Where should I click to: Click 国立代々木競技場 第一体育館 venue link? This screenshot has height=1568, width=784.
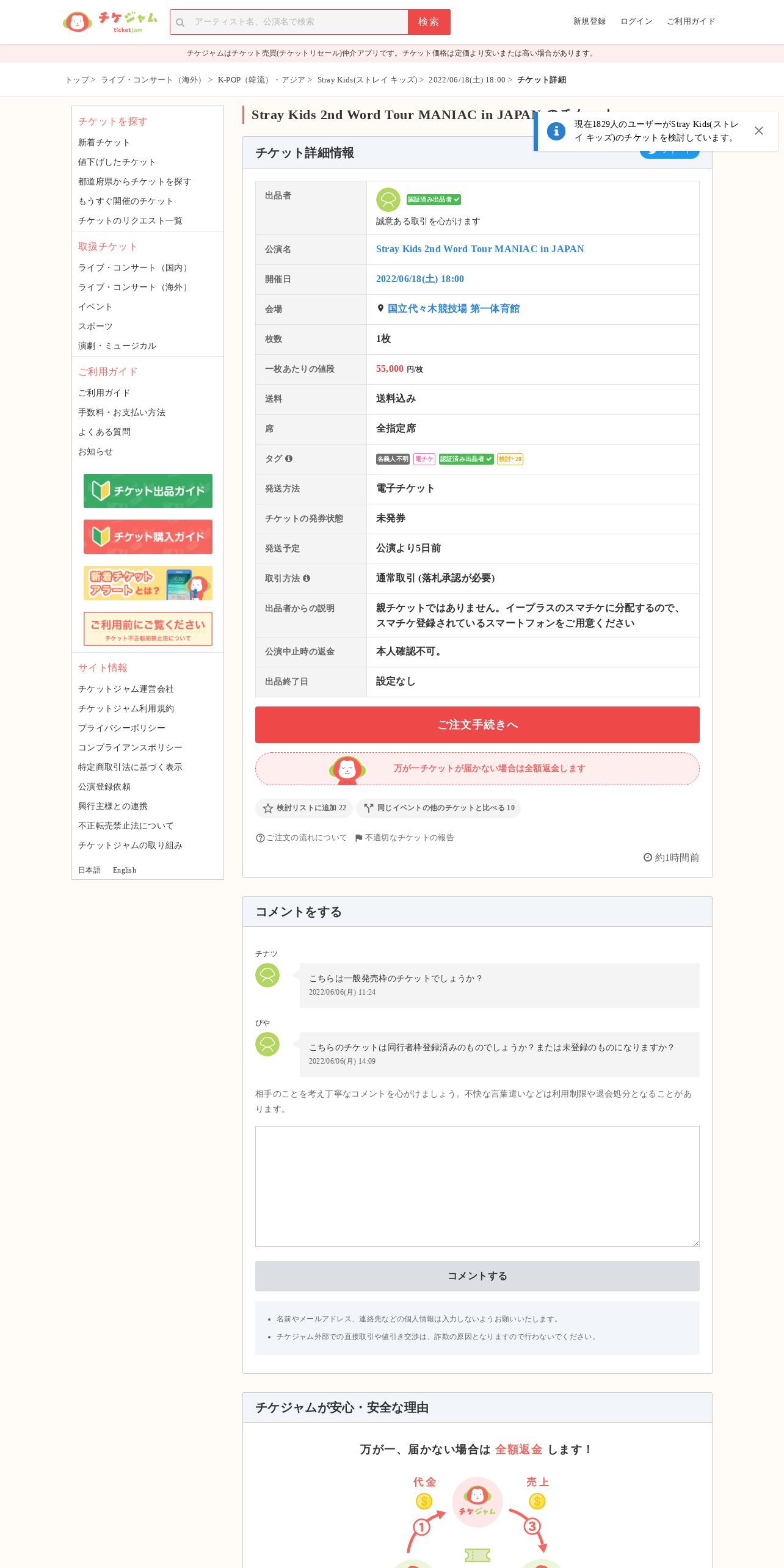pyautogui.click(x=454, y=309)
